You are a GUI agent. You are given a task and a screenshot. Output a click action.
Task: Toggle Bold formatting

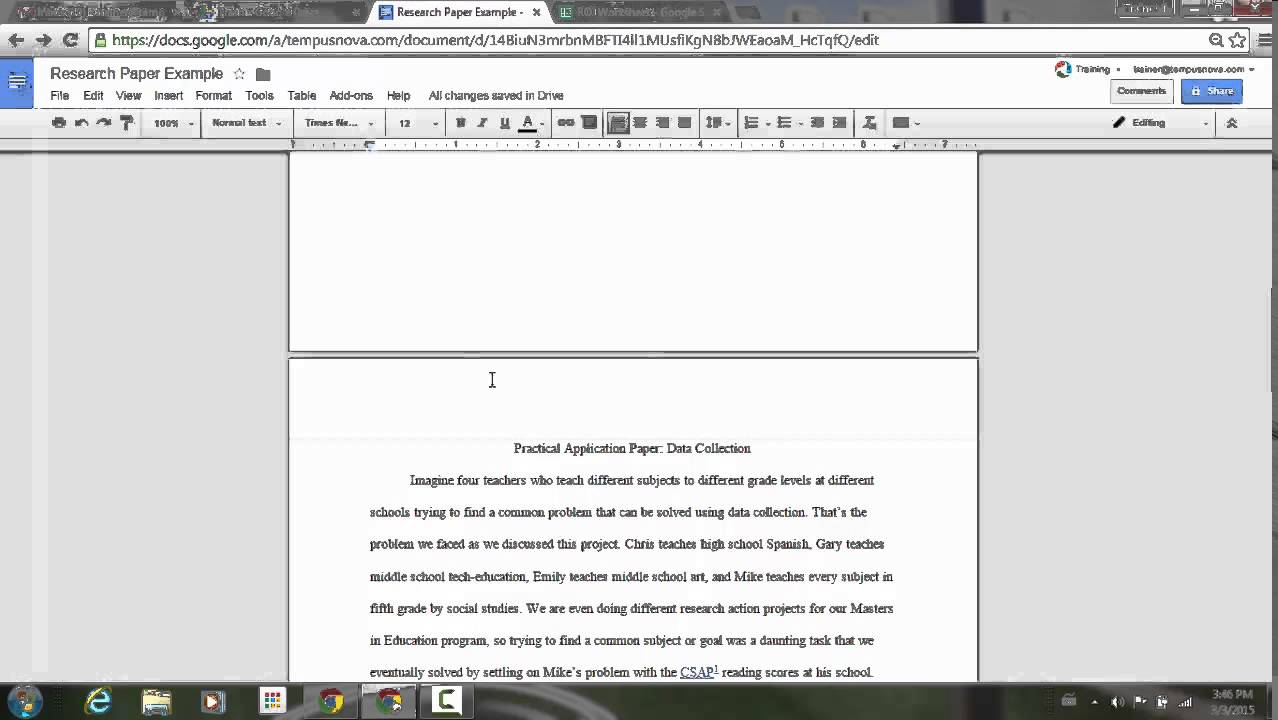460,123
